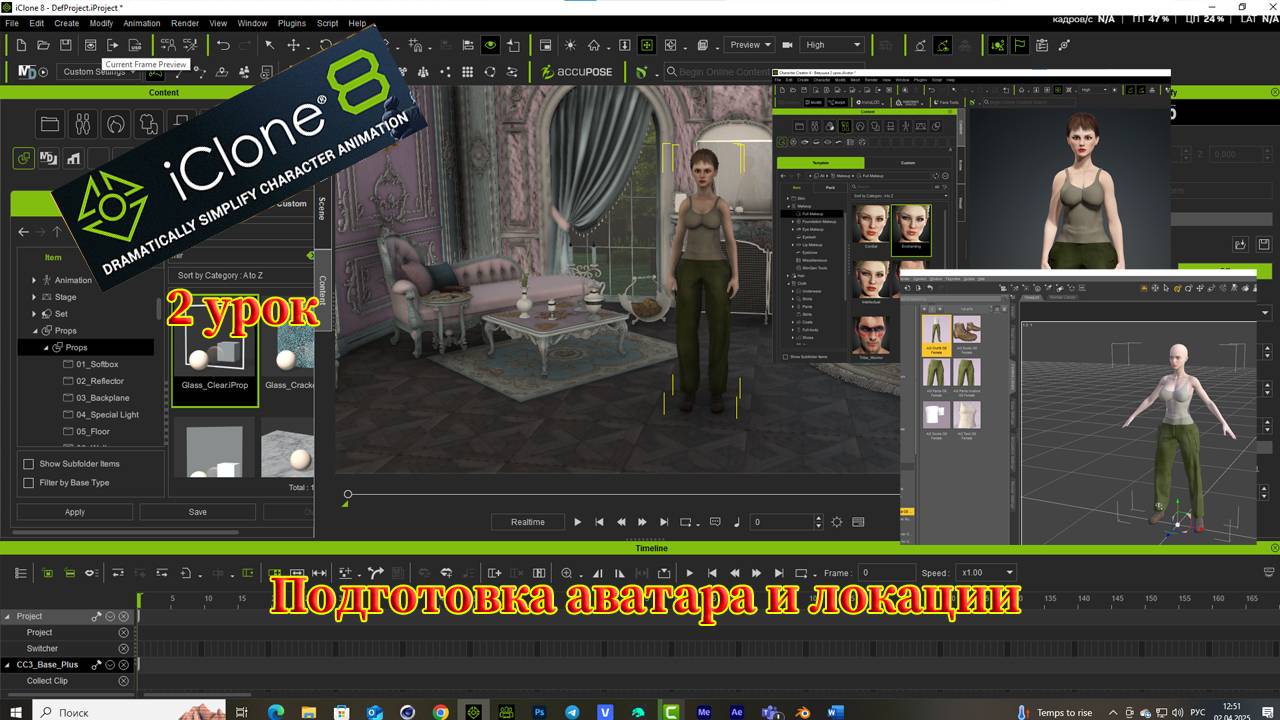Image resolution: width=1280 pixels, height=720 pixels.
Task: Open Google Chrome from the taskbar
Action: point(440,712)
